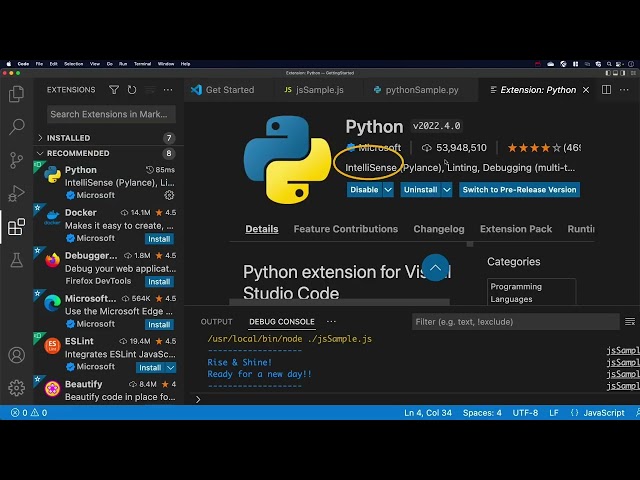
Task: Click the large Python logo
Action: (288, 160)
